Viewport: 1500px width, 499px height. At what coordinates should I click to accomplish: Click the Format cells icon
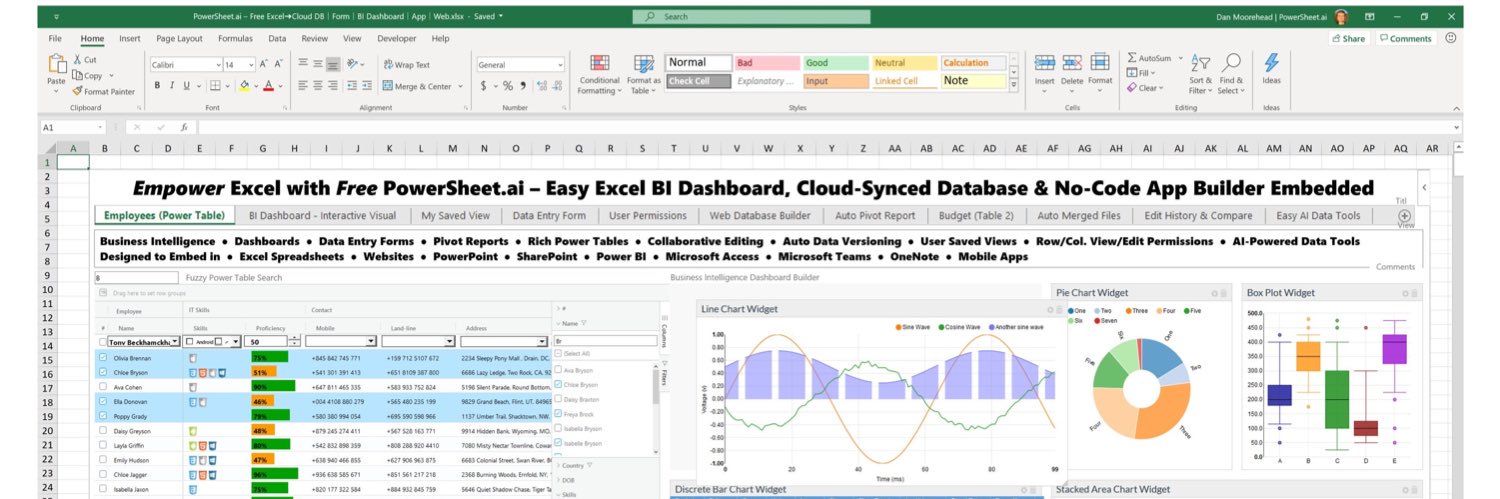(x=1100, y=63)
